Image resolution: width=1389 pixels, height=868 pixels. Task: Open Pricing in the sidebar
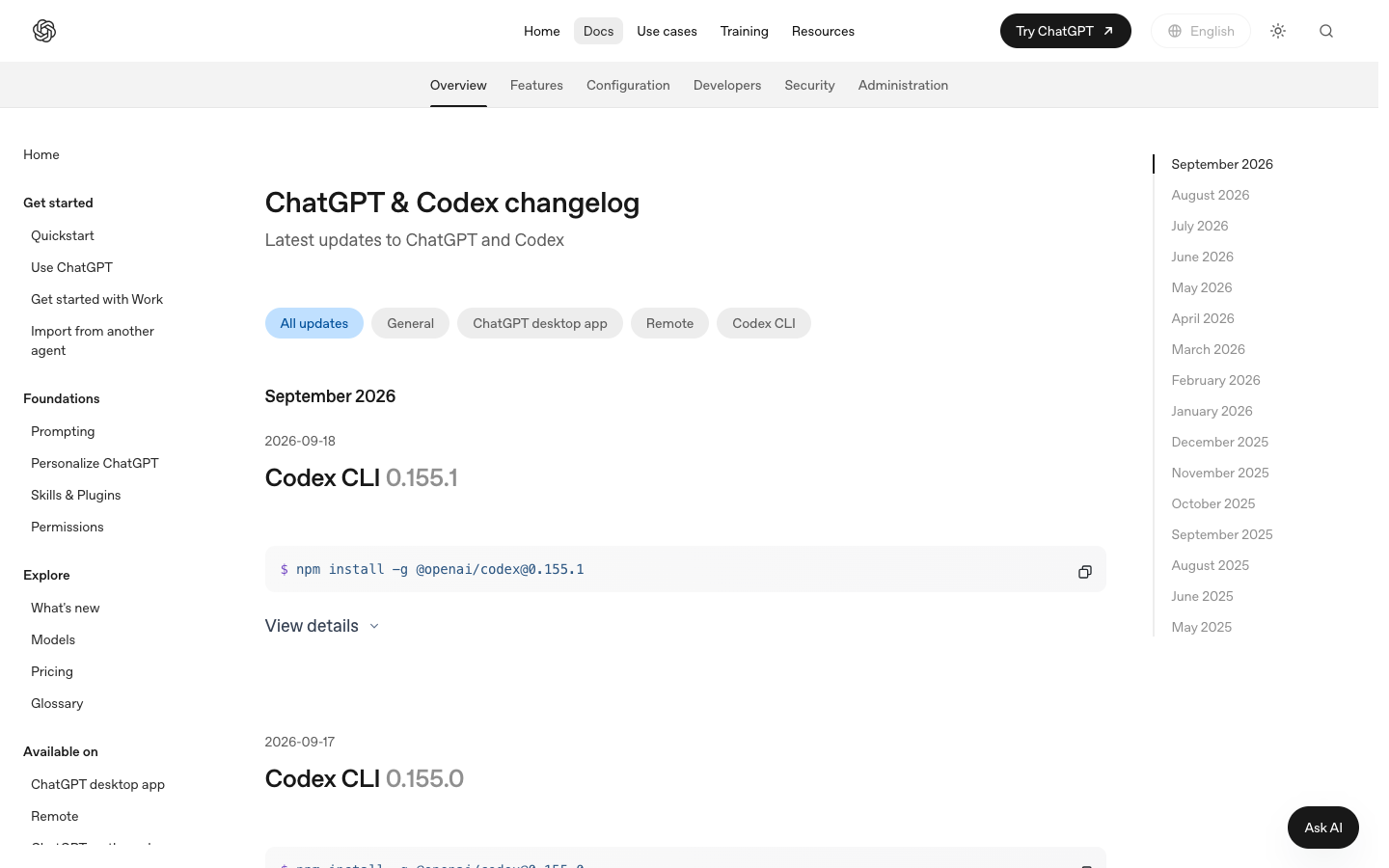[x=52, y=671]
